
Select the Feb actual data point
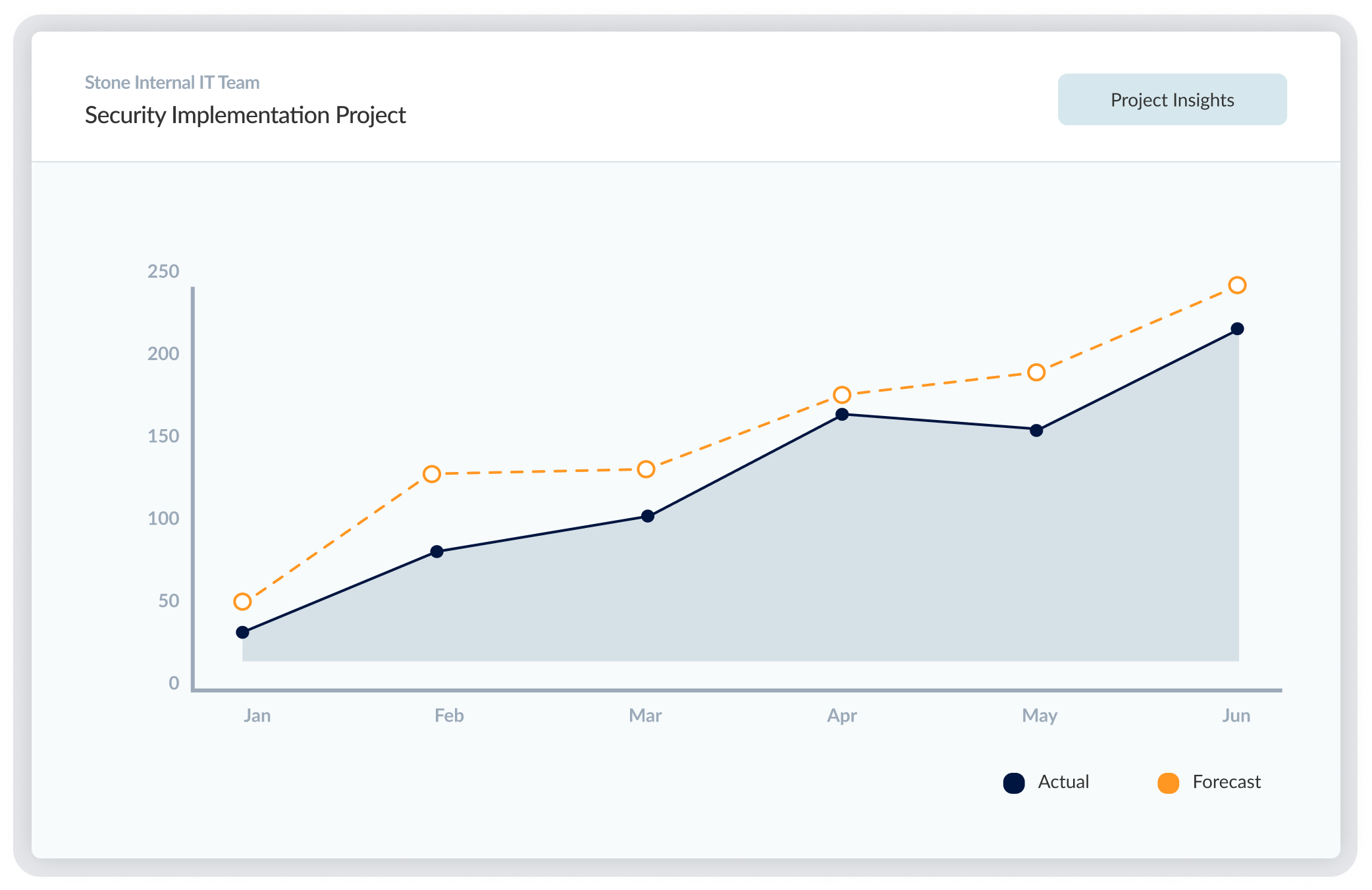click(436, 552)
